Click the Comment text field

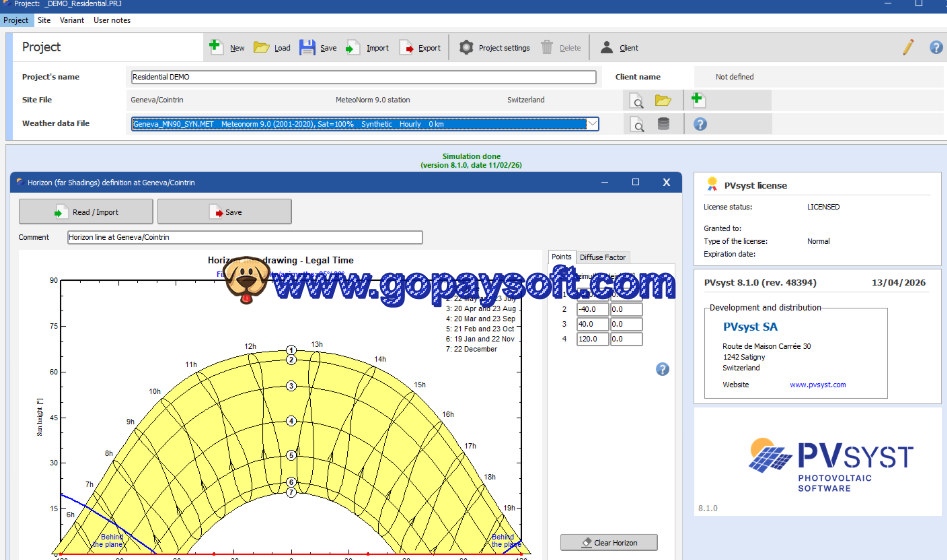(244, 237)
